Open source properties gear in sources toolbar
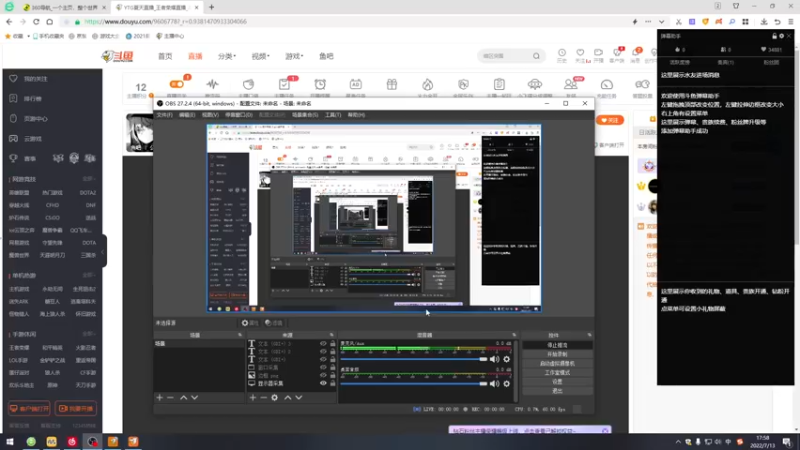 [x=274, y=397]
